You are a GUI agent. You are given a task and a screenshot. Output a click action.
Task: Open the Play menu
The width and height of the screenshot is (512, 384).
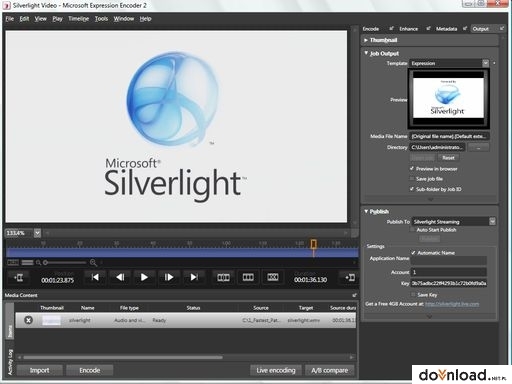point(58,19)
